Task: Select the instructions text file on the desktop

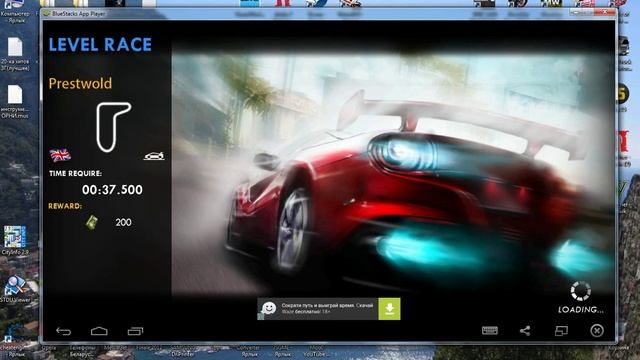Action: pyautogui.click(x=15, y=101)
